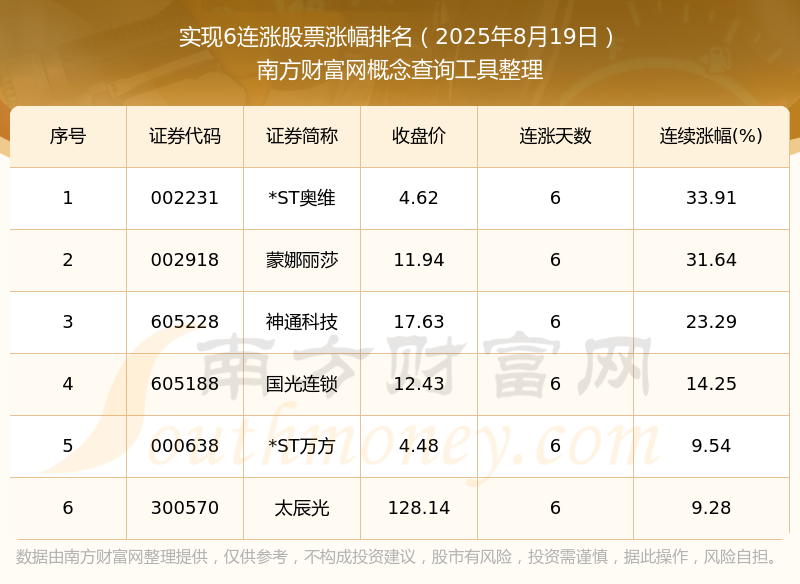Click 连涨天数 value in *ST奥维 row
Image resolution: width=800 pixels, height=584 pixels.
(x=555, y=198)
